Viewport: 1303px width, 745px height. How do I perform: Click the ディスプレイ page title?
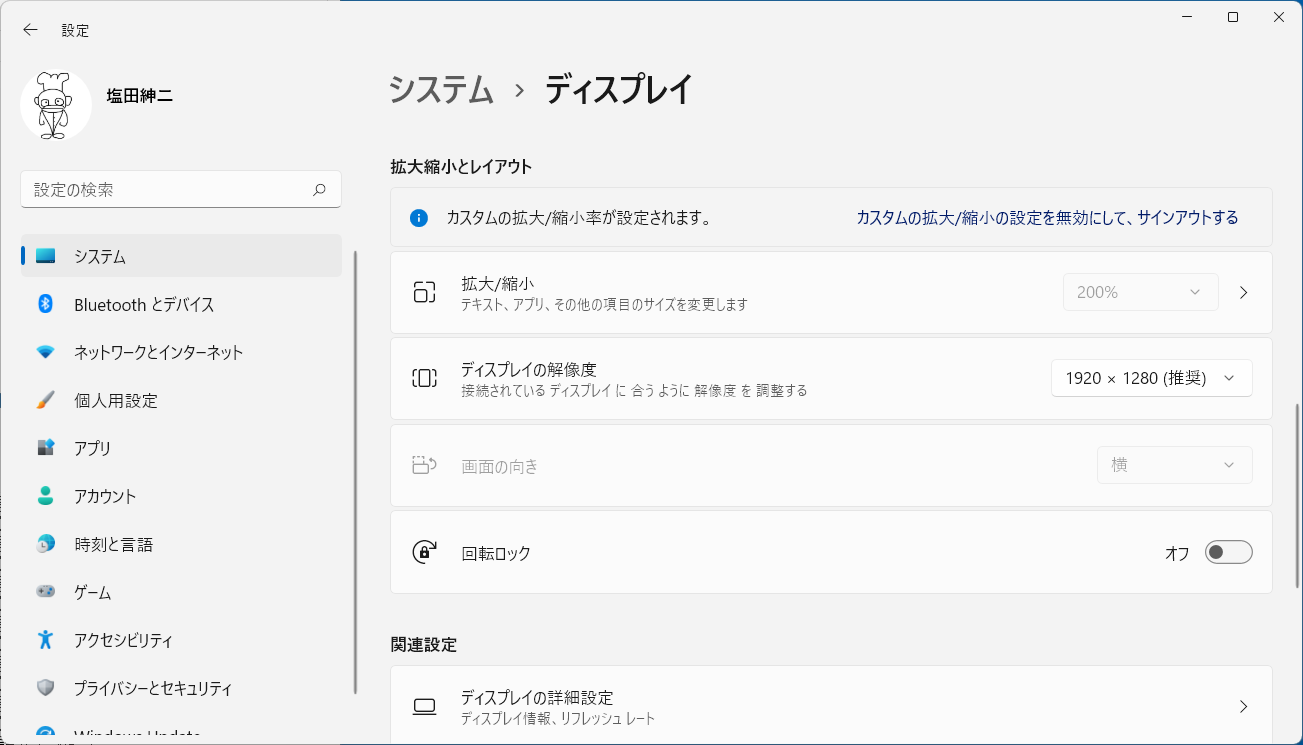[x=618, y=90]
